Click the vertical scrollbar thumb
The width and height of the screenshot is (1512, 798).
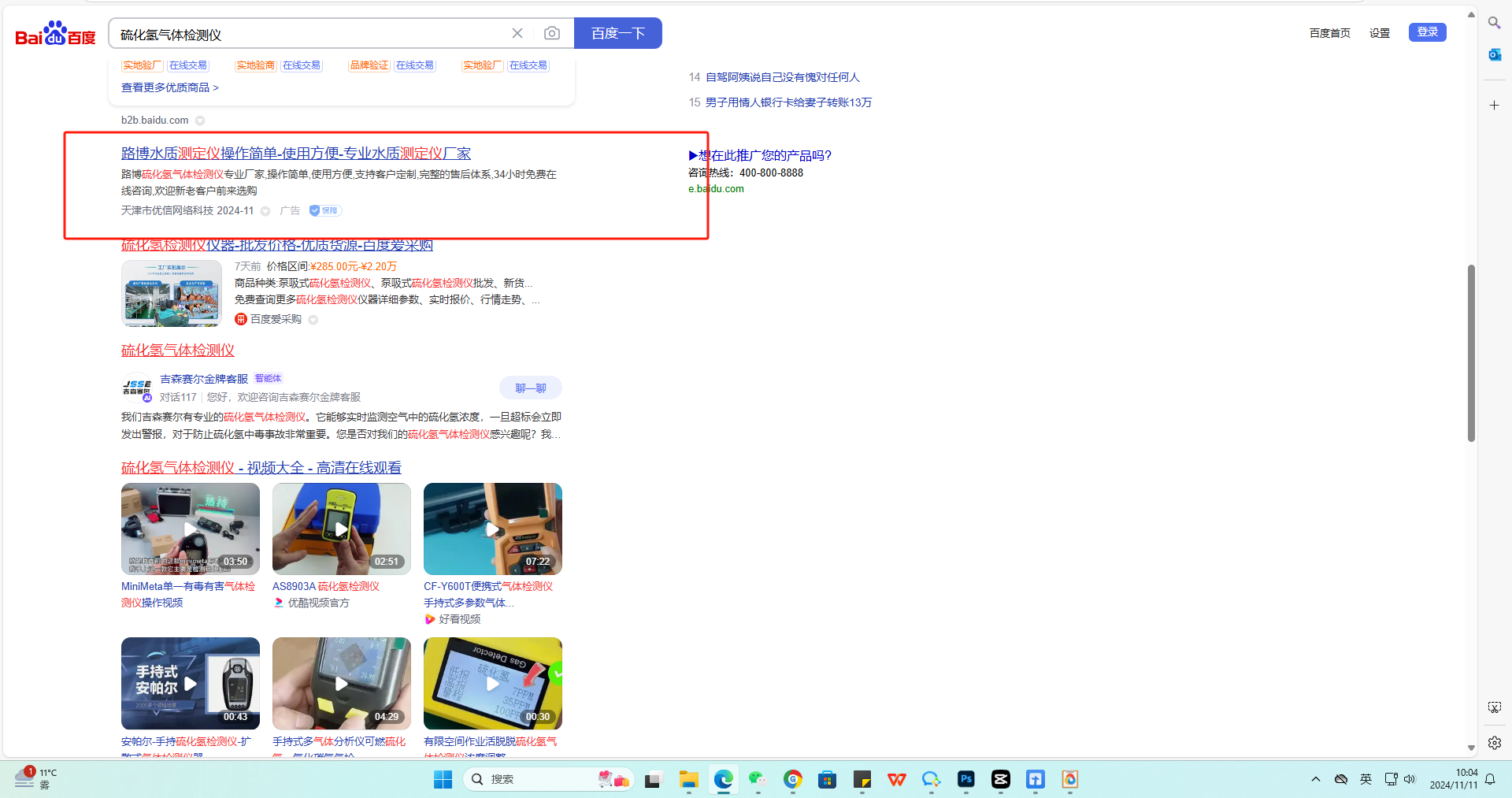(x=1470, y=353)
